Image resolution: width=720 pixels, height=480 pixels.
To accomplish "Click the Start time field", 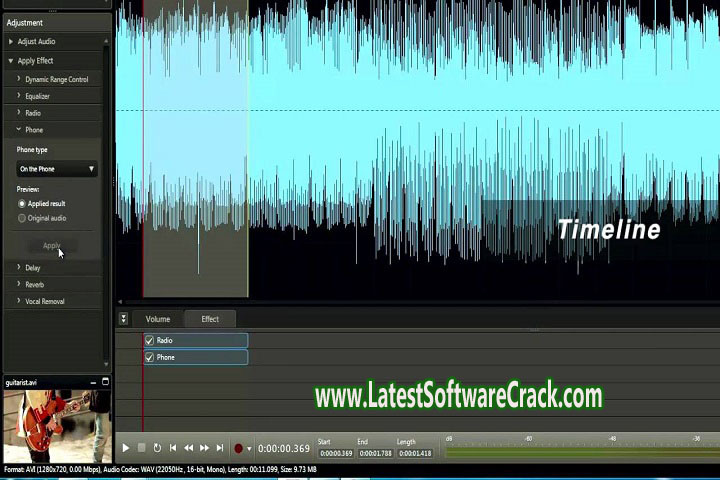I will [336, 453].
